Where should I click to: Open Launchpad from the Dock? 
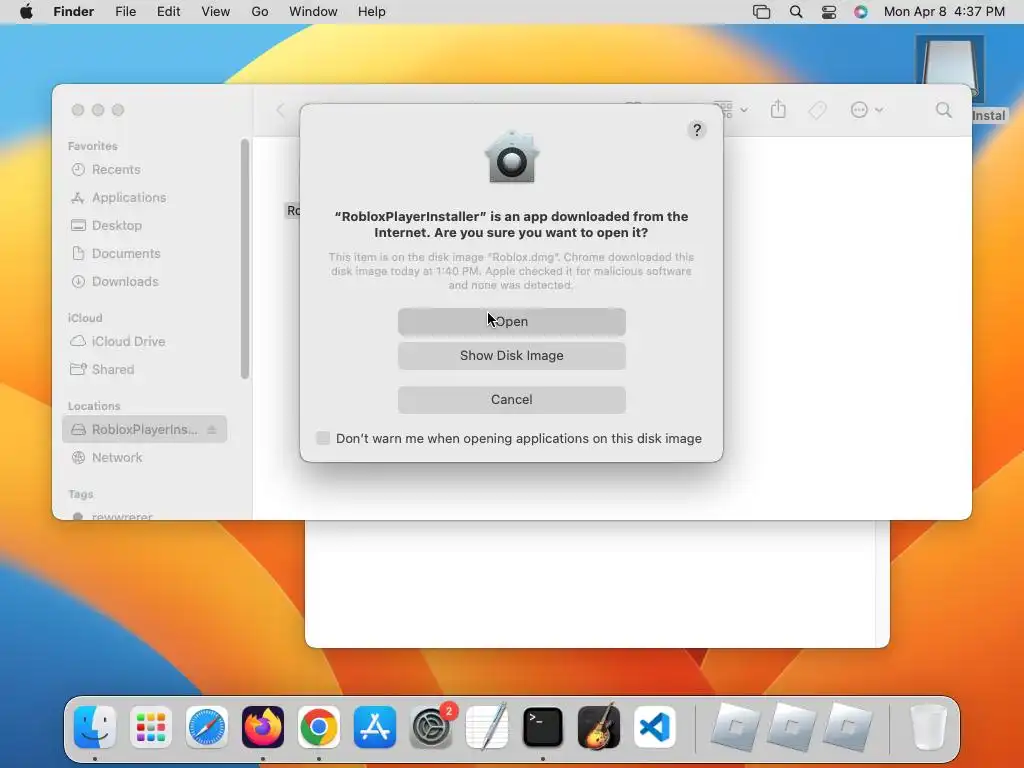(151, 727)
